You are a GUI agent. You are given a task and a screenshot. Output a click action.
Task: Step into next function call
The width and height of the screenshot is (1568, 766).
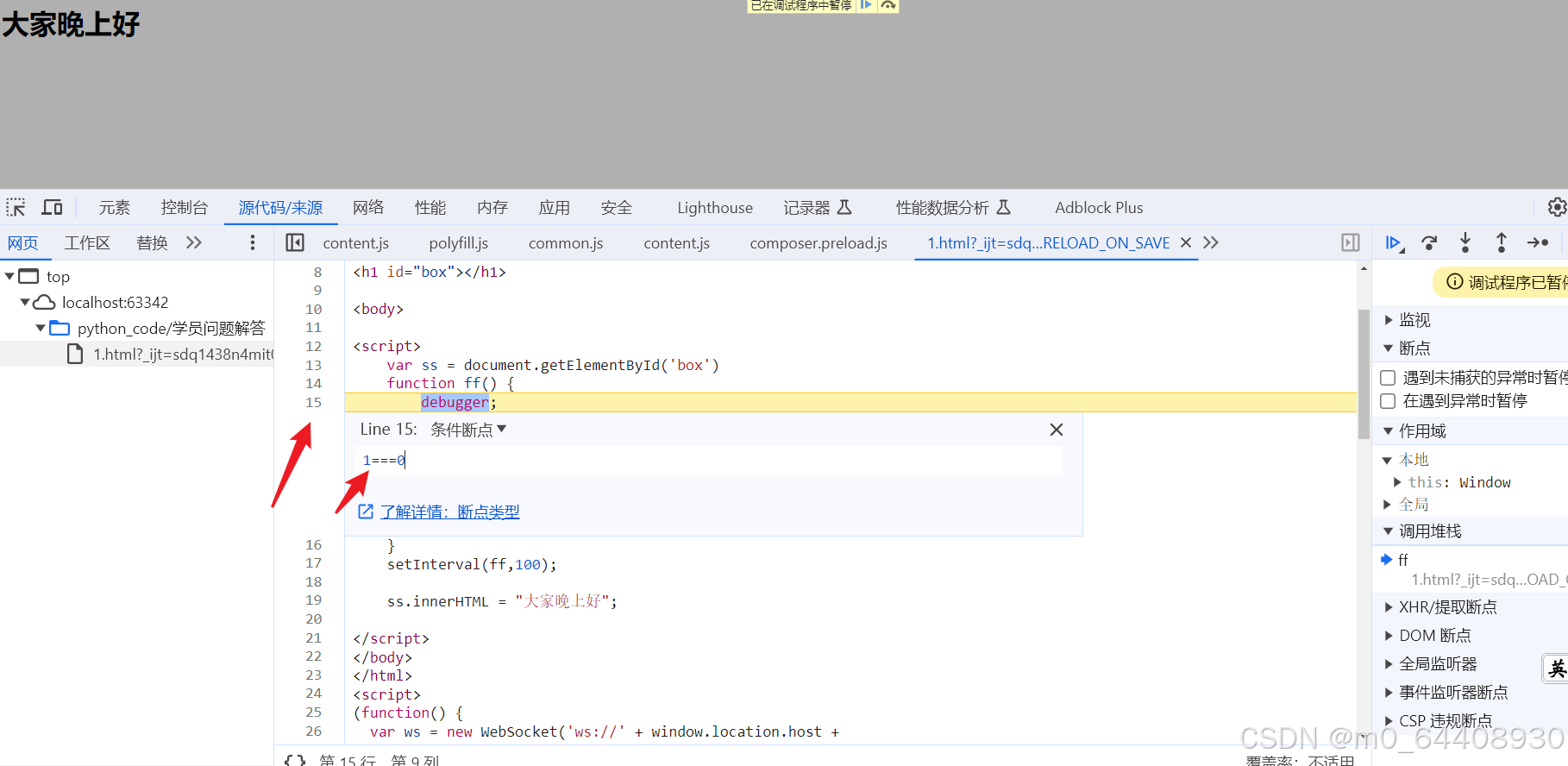[1465, 242]
